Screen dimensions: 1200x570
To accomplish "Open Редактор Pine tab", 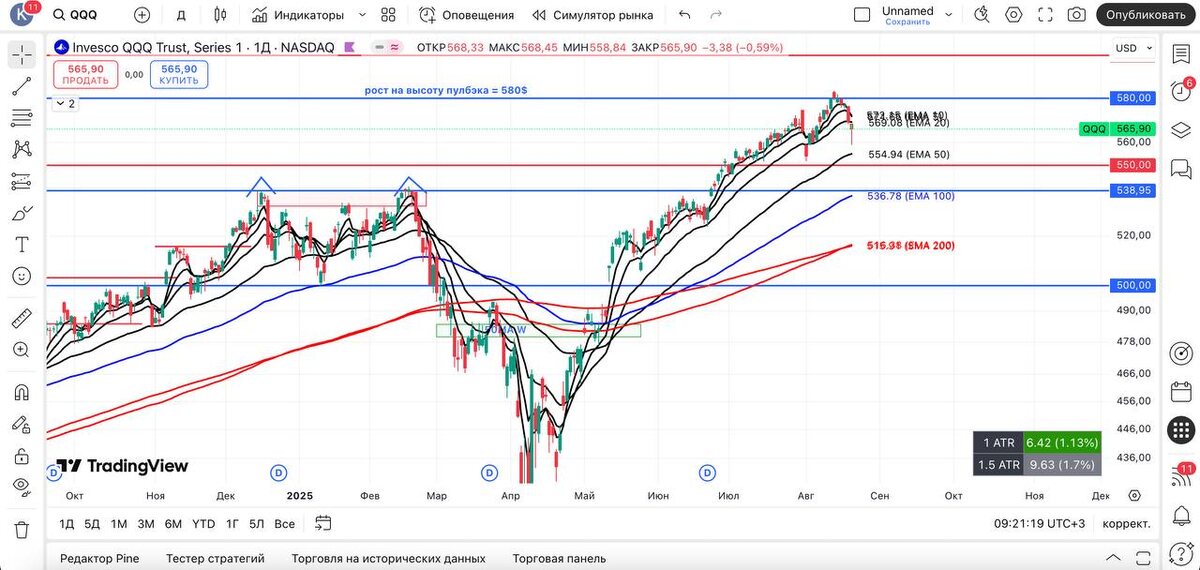I will (x=100, y=558).
